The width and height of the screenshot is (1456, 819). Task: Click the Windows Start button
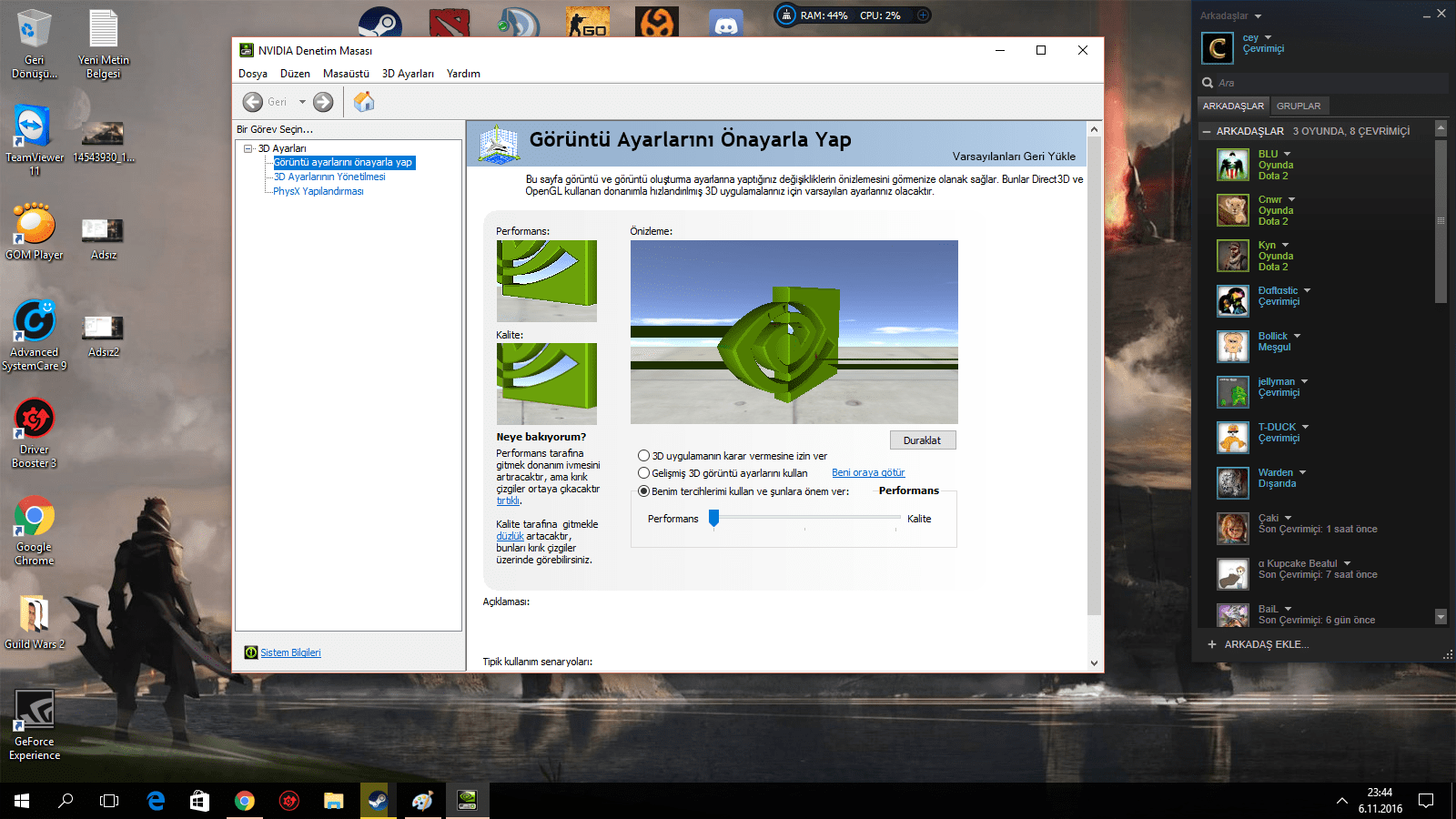coord(22,801)
